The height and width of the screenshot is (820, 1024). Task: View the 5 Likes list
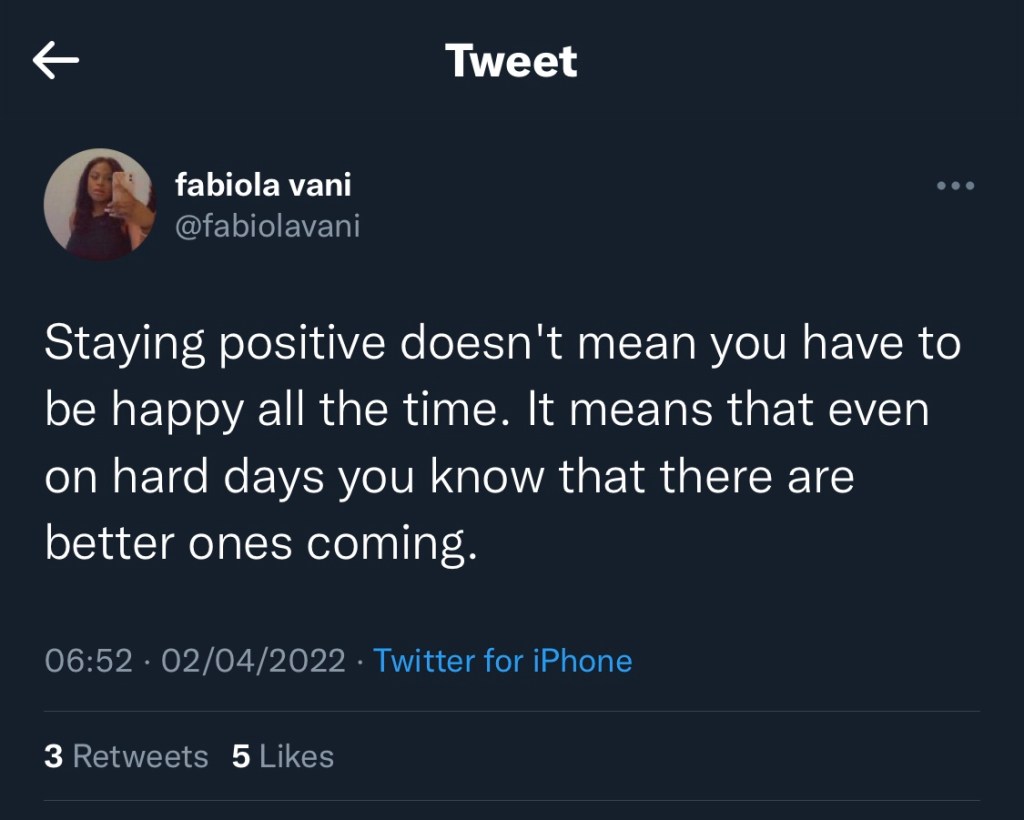tap(283, 756)
